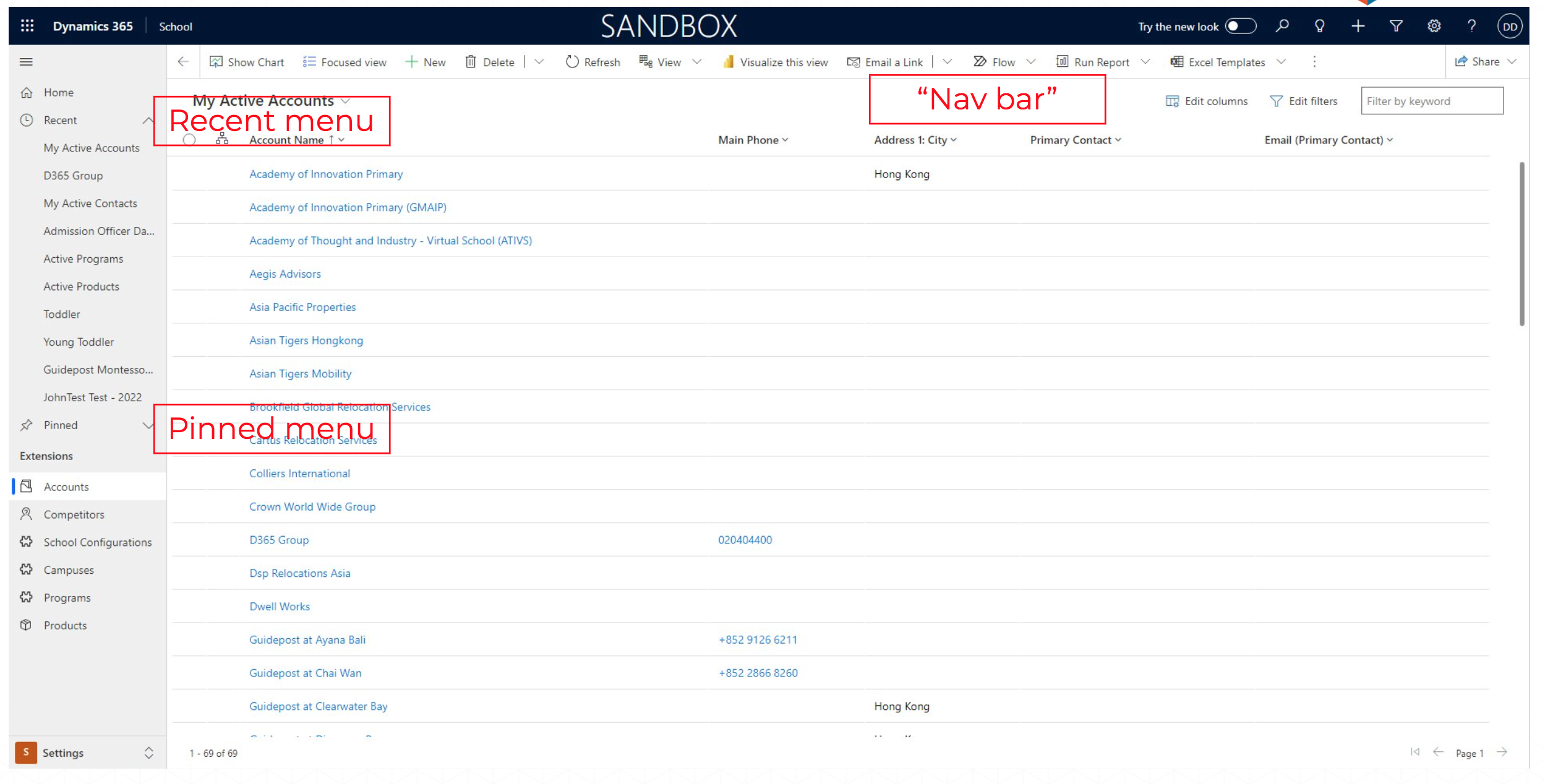Open School Configurations in the sidebar
Viewport: 1545px width, 784px height.
97,542
